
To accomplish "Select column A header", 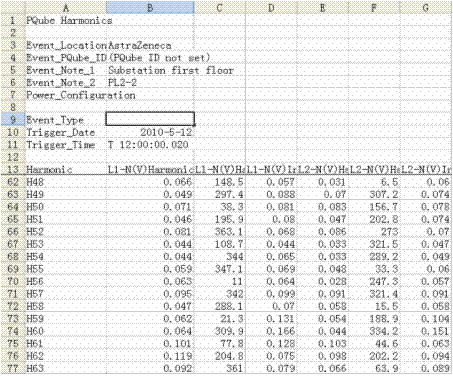I will click(x=66, y=8).
